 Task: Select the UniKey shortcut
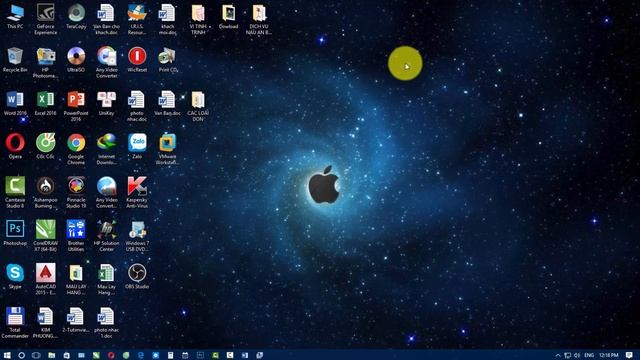click(107, 103)
